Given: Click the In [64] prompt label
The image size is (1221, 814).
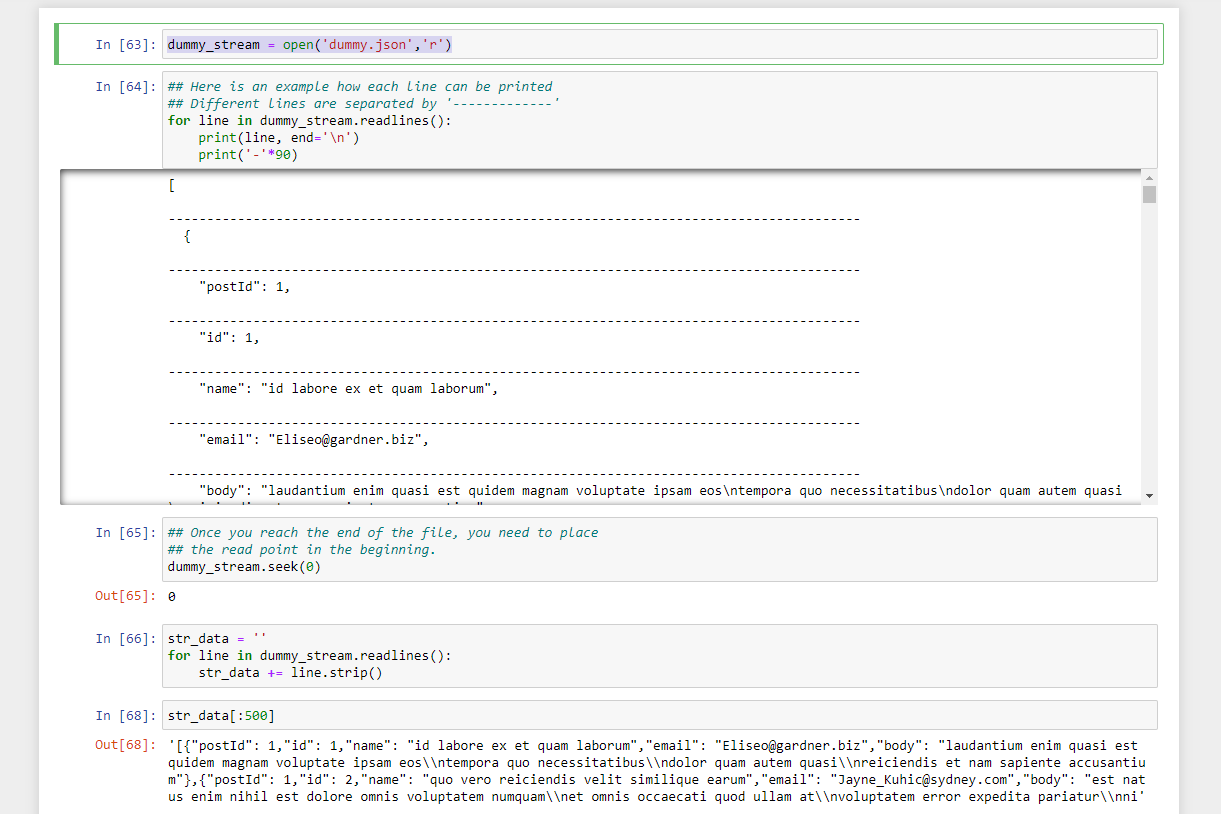Looking at the screenshot, I should [x=126, y=86].
